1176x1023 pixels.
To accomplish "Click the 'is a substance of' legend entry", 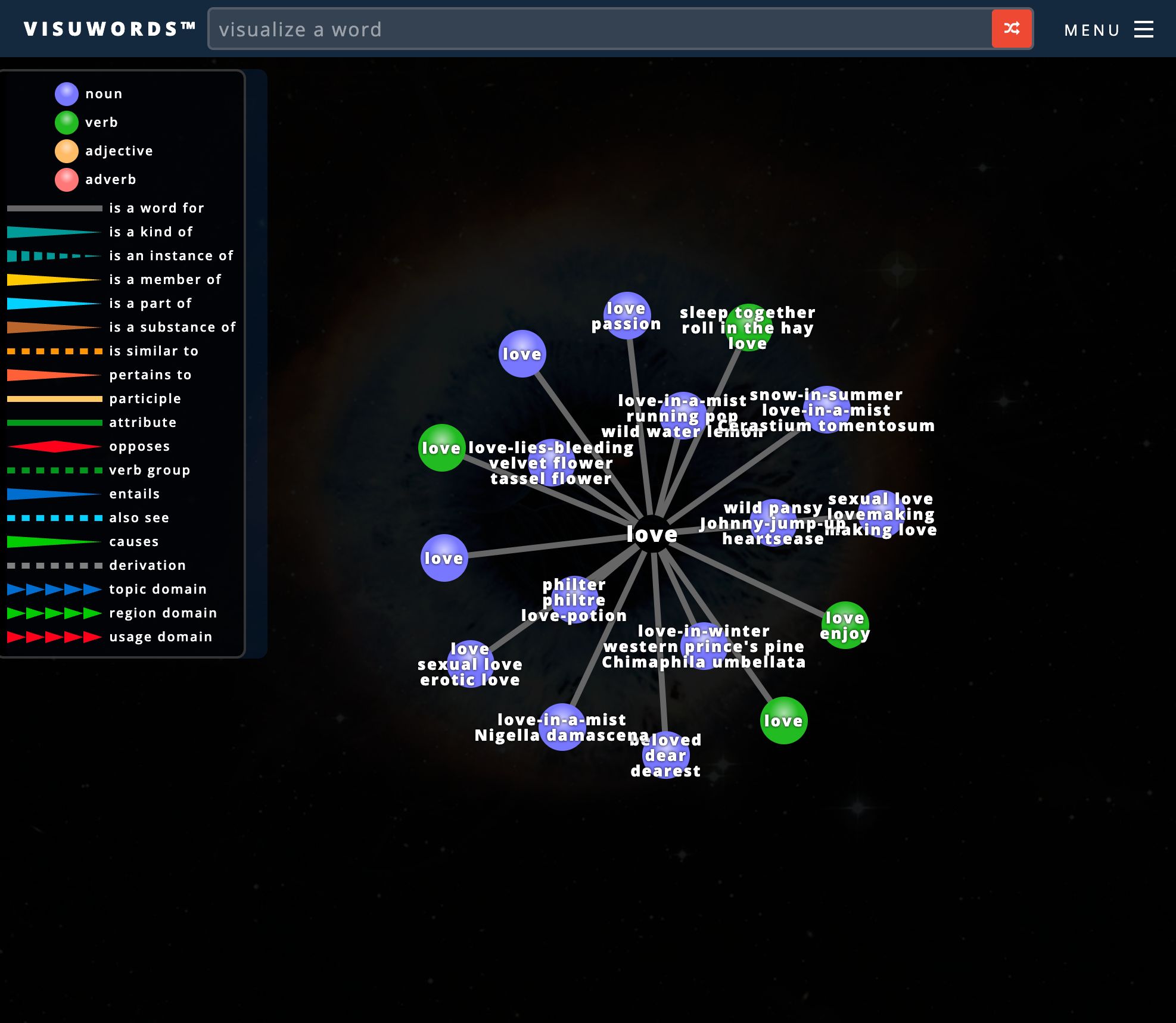I will click(122, 328).
